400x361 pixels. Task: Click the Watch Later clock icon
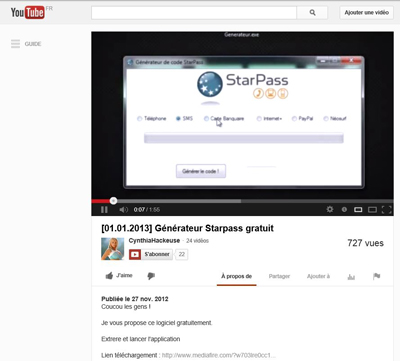coord(344,209)
